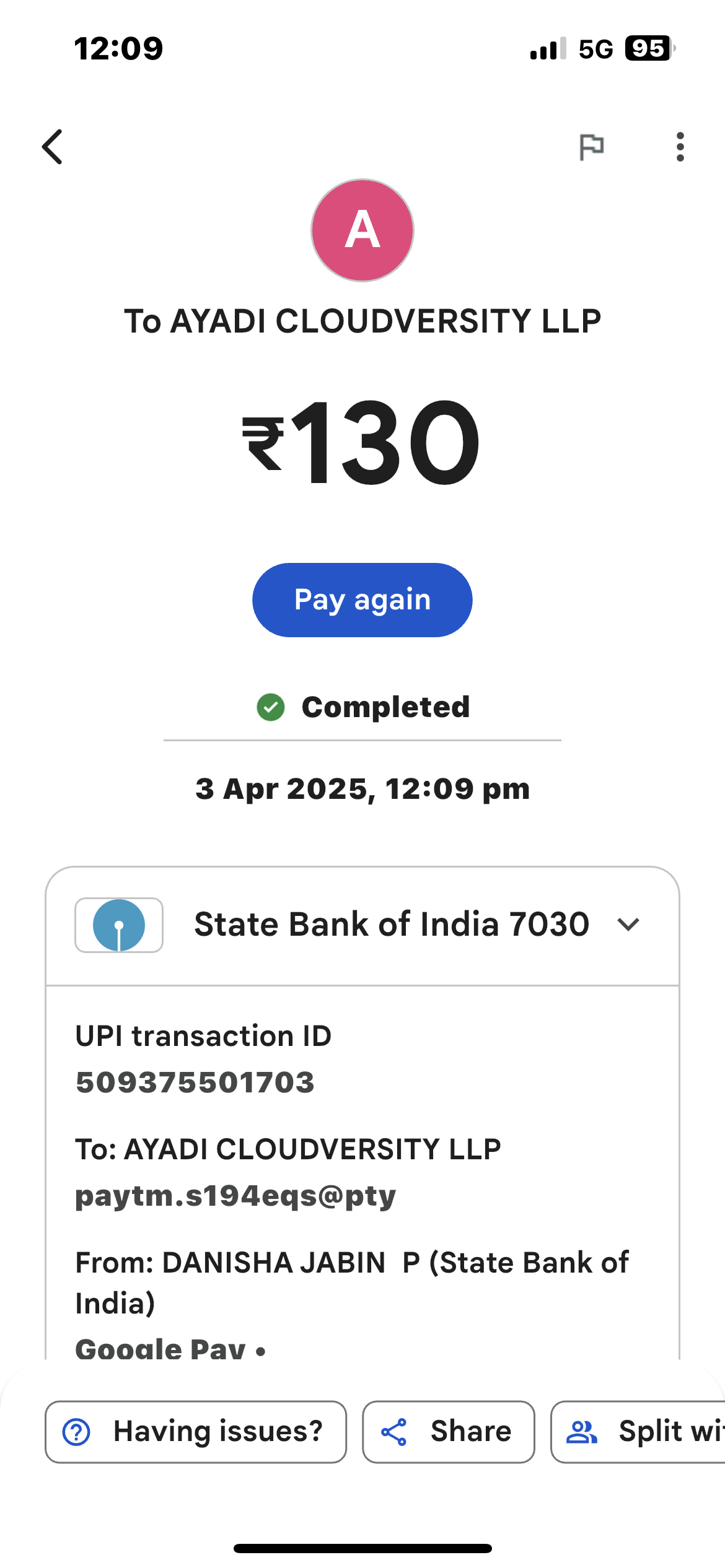Expand bank details with the chevron

[628, 925]
